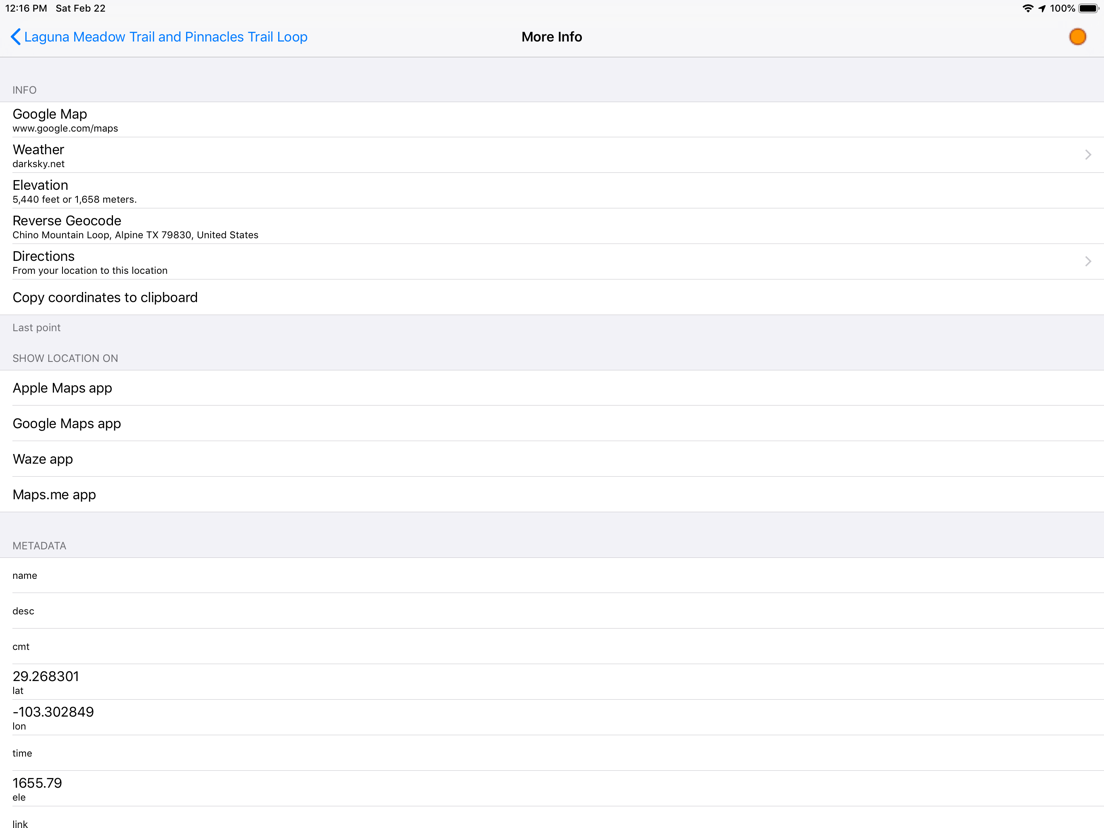This screenshot has height=828, width=1104.
Task: Show location on Google Maps app
Action: [552, 424]
